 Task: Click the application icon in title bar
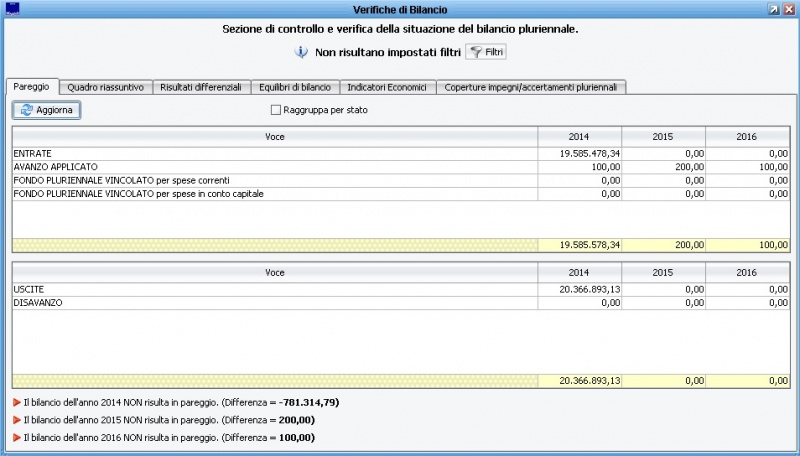pyautogui.click(x=12, y=9)
